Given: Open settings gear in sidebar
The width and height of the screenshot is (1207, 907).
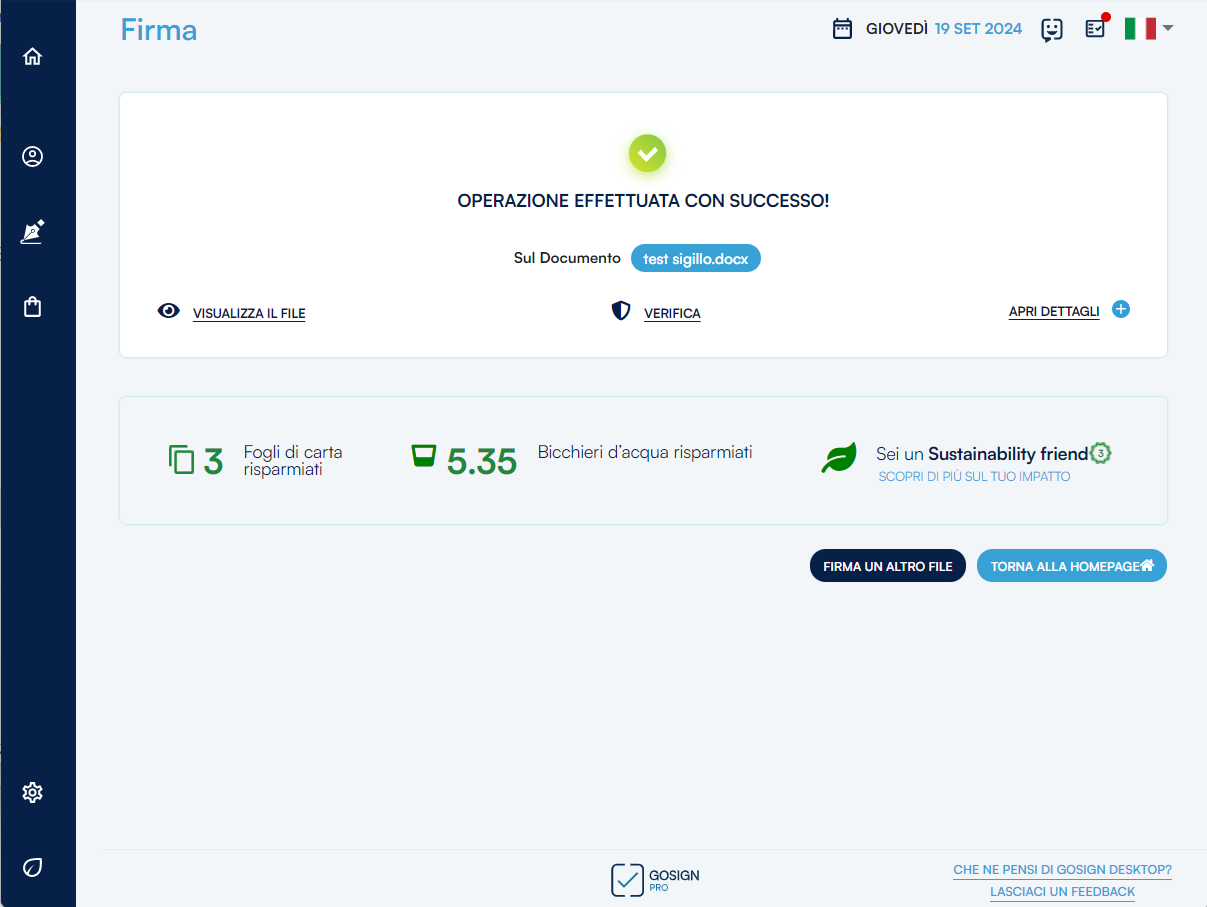Looking at the screenshot, I should (33, 793).
